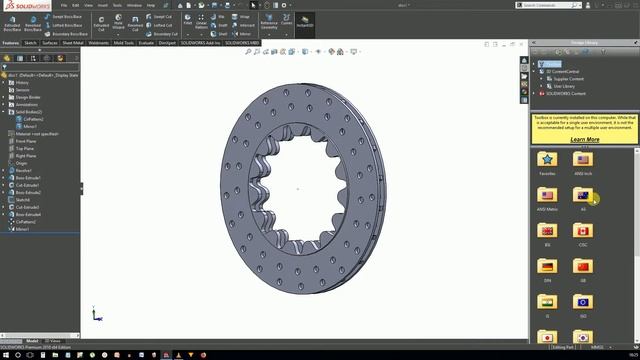Expand the Revolve1 feature
Image resolution: width=640 pixels, height=360 pixels.
(x=4, y=171)
